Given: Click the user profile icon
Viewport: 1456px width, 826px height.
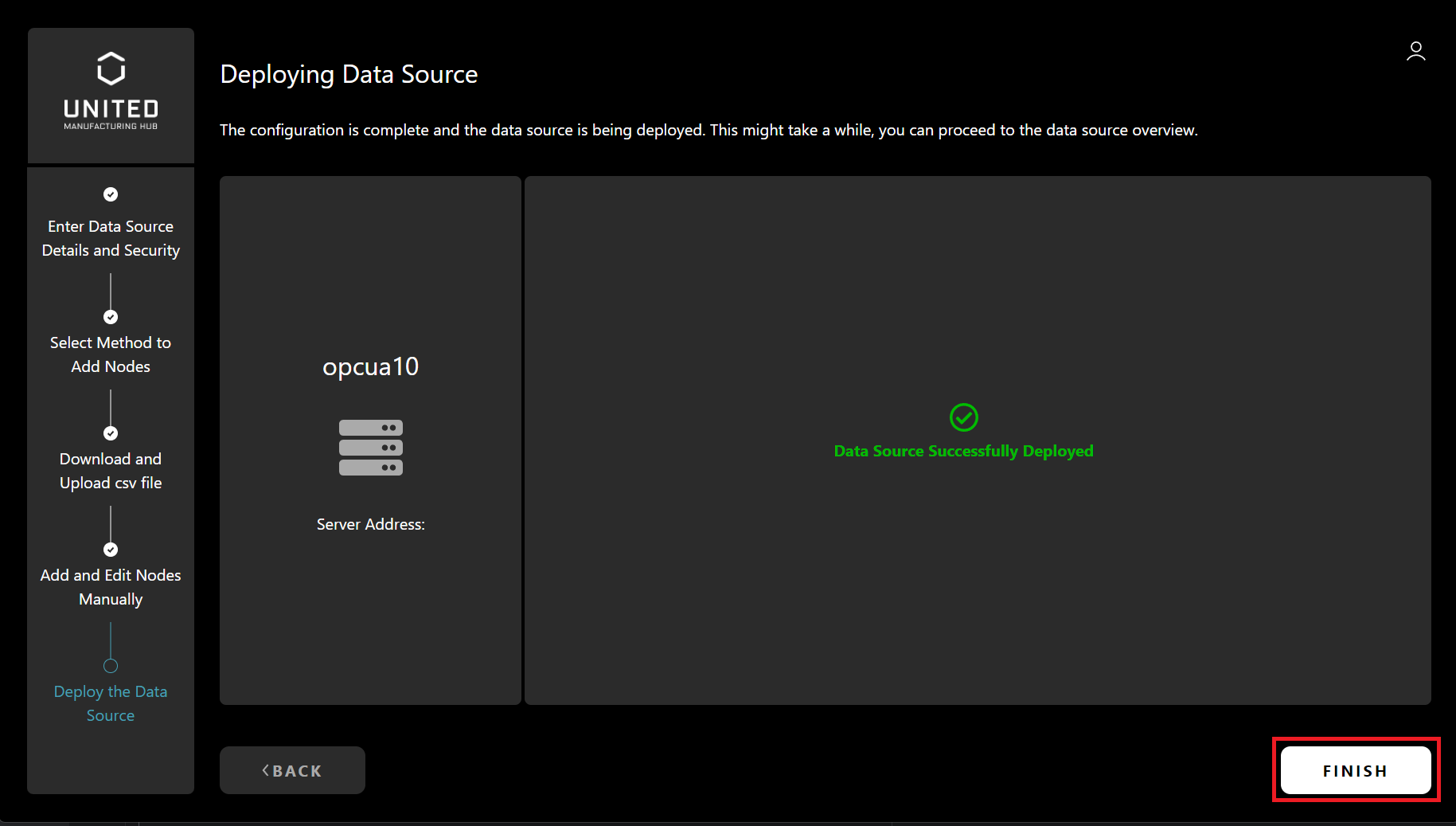Looking at the screenshot, I should (1415, 52).
